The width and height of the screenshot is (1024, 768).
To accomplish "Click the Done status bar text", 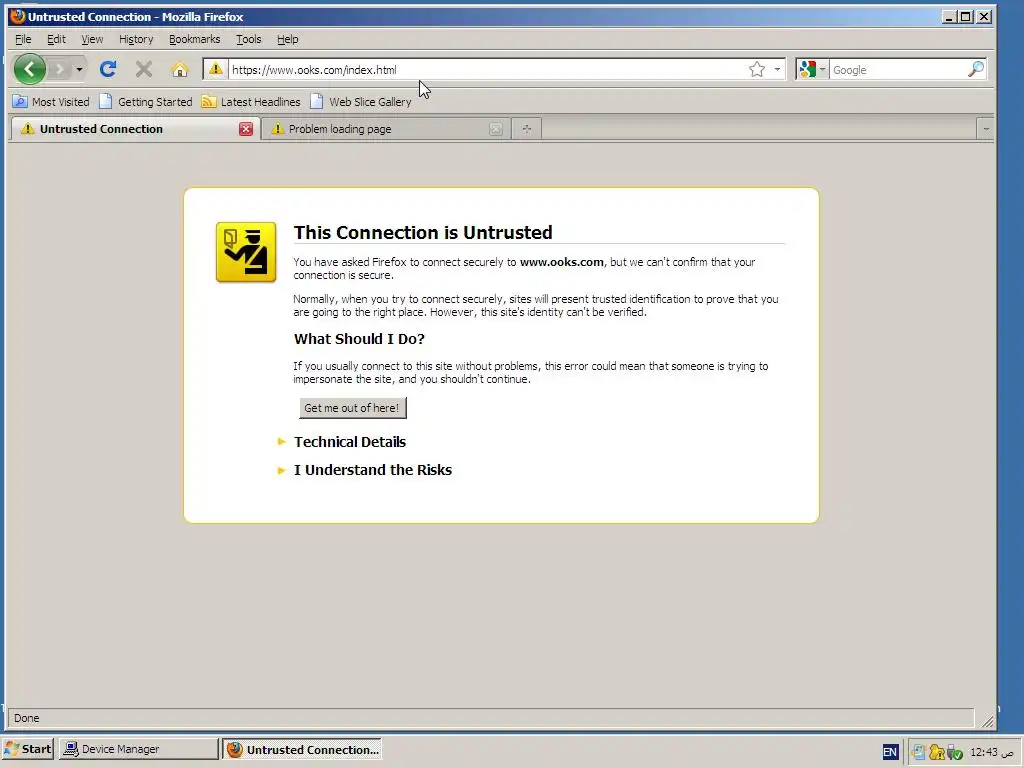I will (x=27, y=718).
